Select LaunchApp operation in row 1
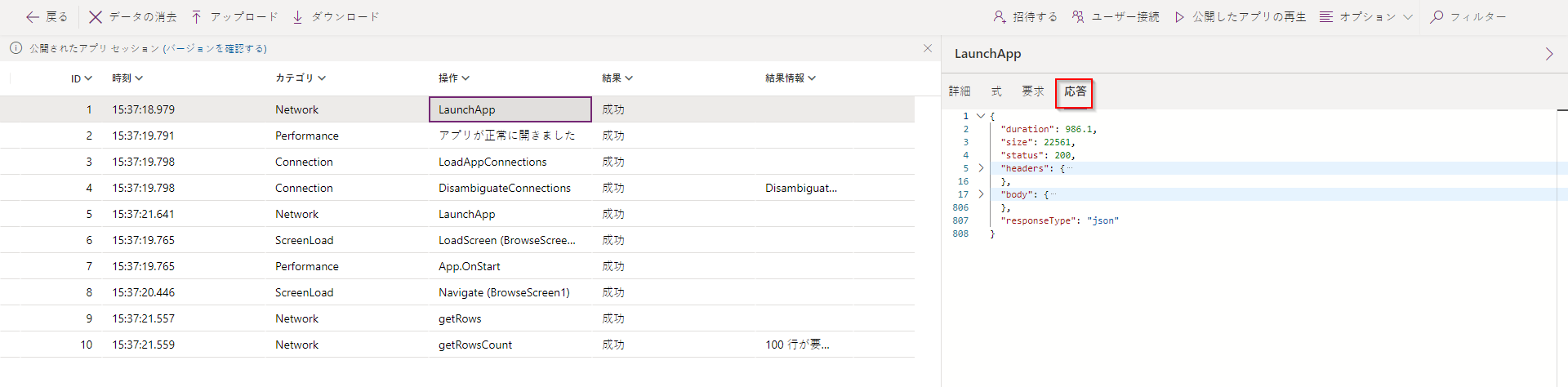This screenshot has height=387, width=1568. click(510, 109)
